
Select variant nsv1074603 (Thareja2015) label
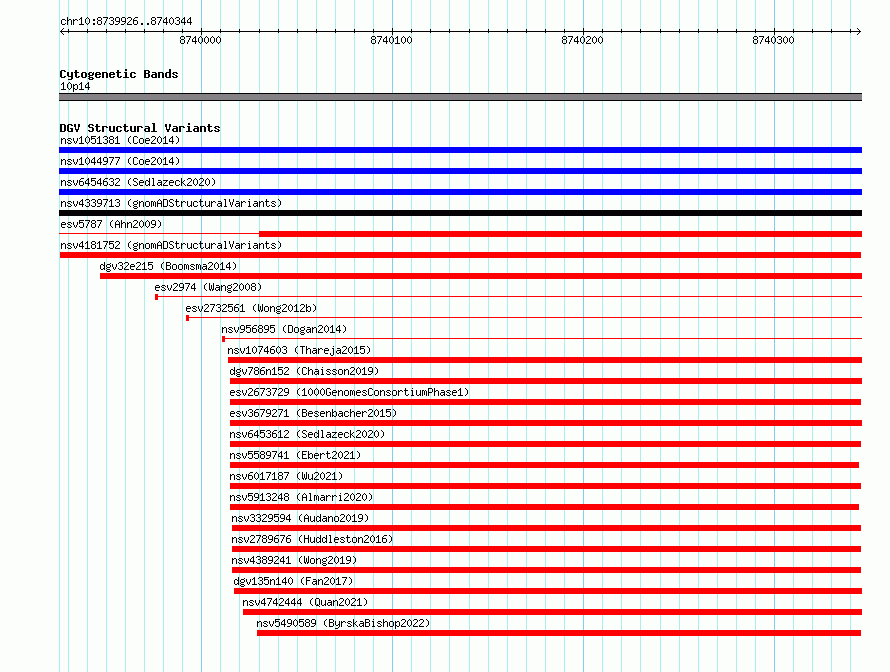(299, 350)
